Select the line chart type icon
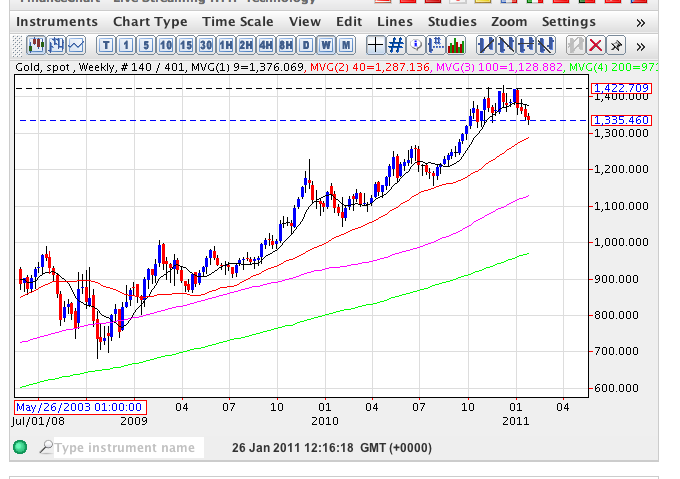Viewport: 680px width, 479px height. [x=76, y=45]
